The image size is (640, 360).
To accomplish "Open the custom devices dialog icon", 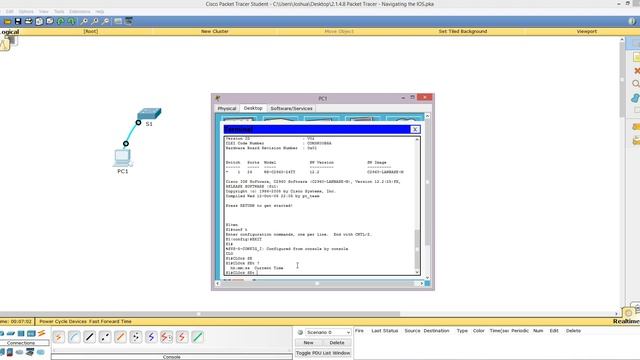I will click(x=129, y=21).
